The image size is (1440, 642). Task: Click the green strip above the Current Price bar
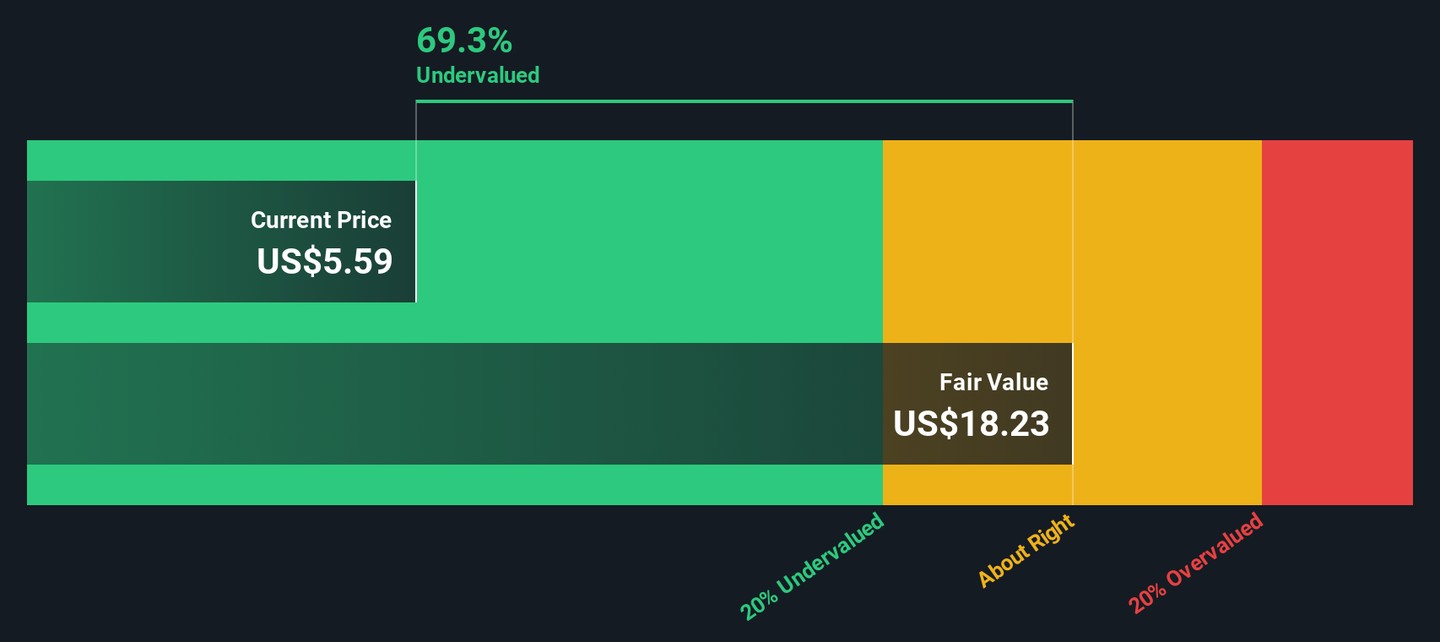[220, 160]
